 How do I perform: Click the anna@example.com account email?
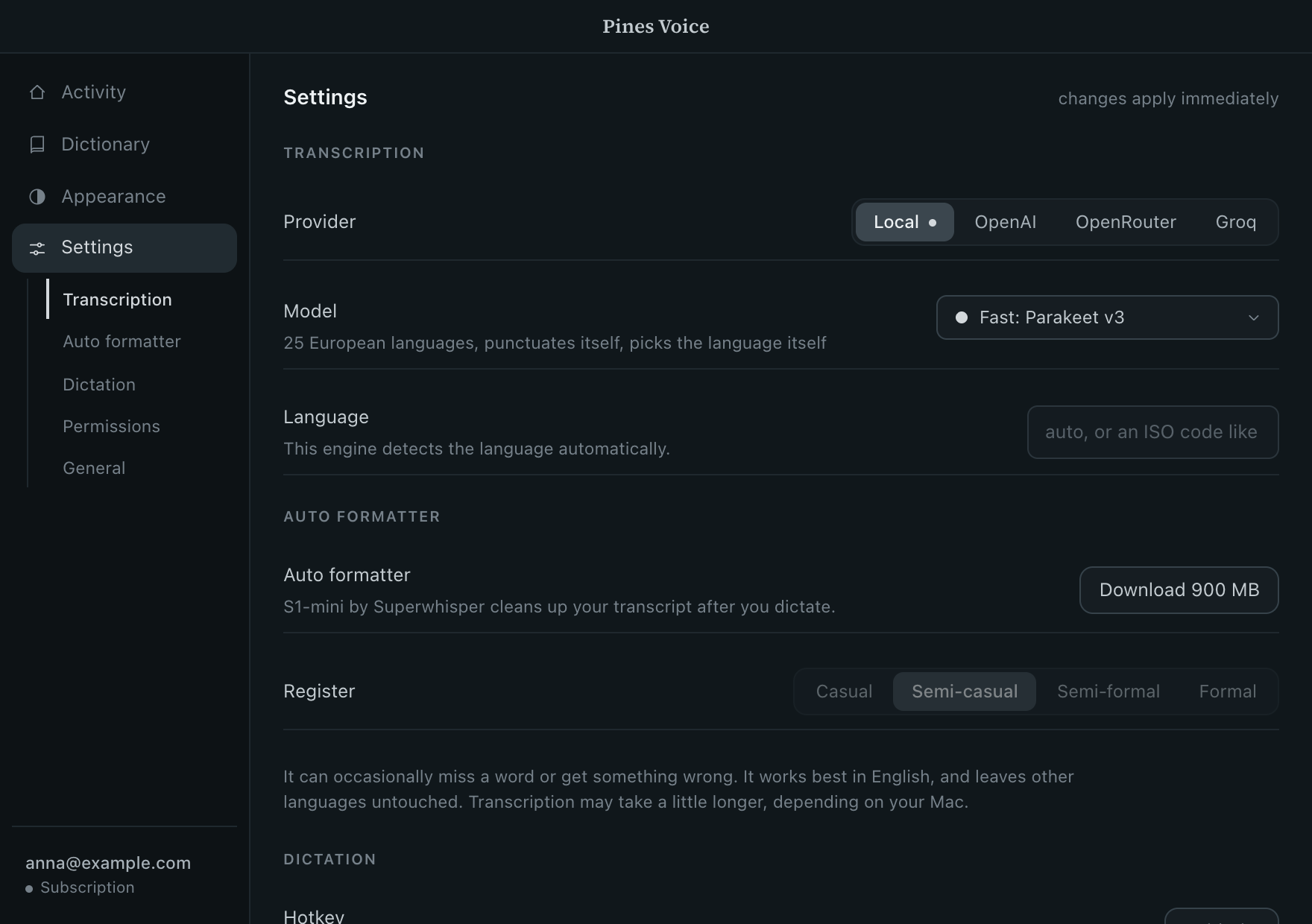click(x=108, y=863)
